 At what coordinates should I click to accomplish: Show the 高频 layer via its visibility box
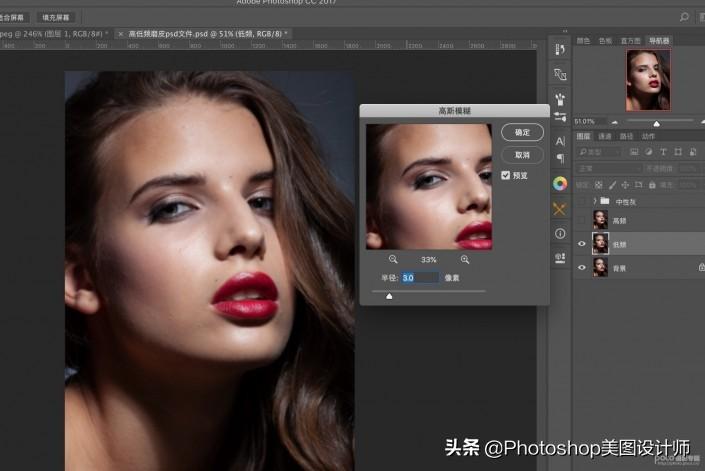[583, 220]
